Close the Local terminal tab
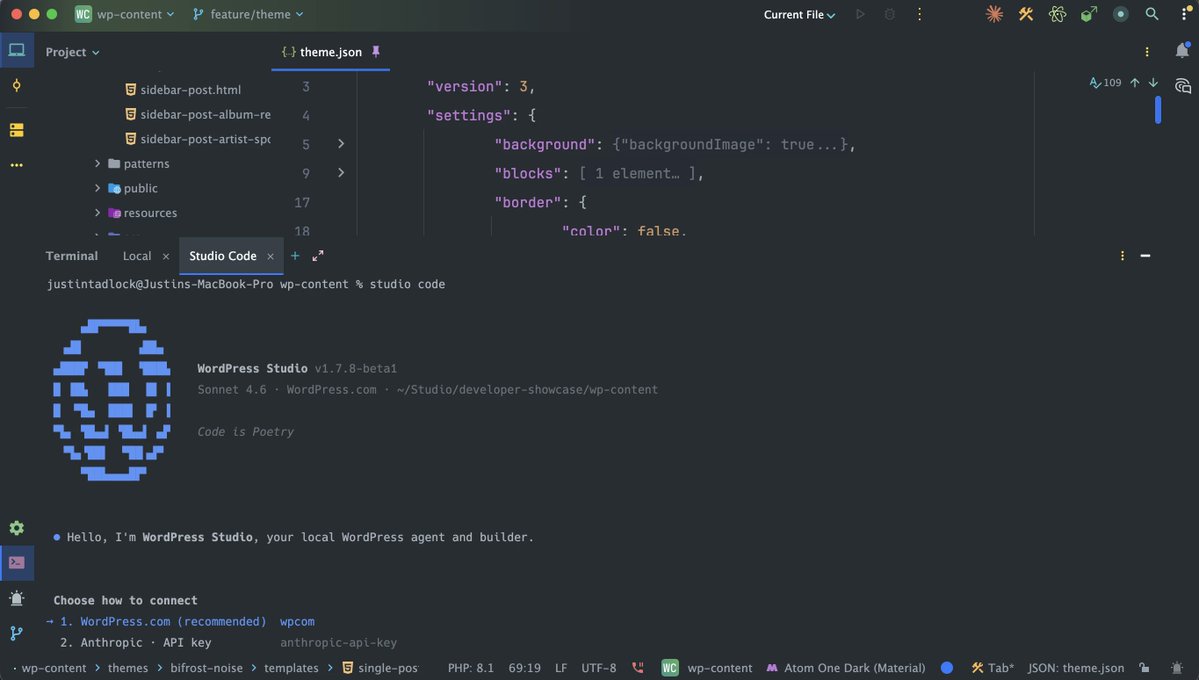 click(x=166, y=256)
